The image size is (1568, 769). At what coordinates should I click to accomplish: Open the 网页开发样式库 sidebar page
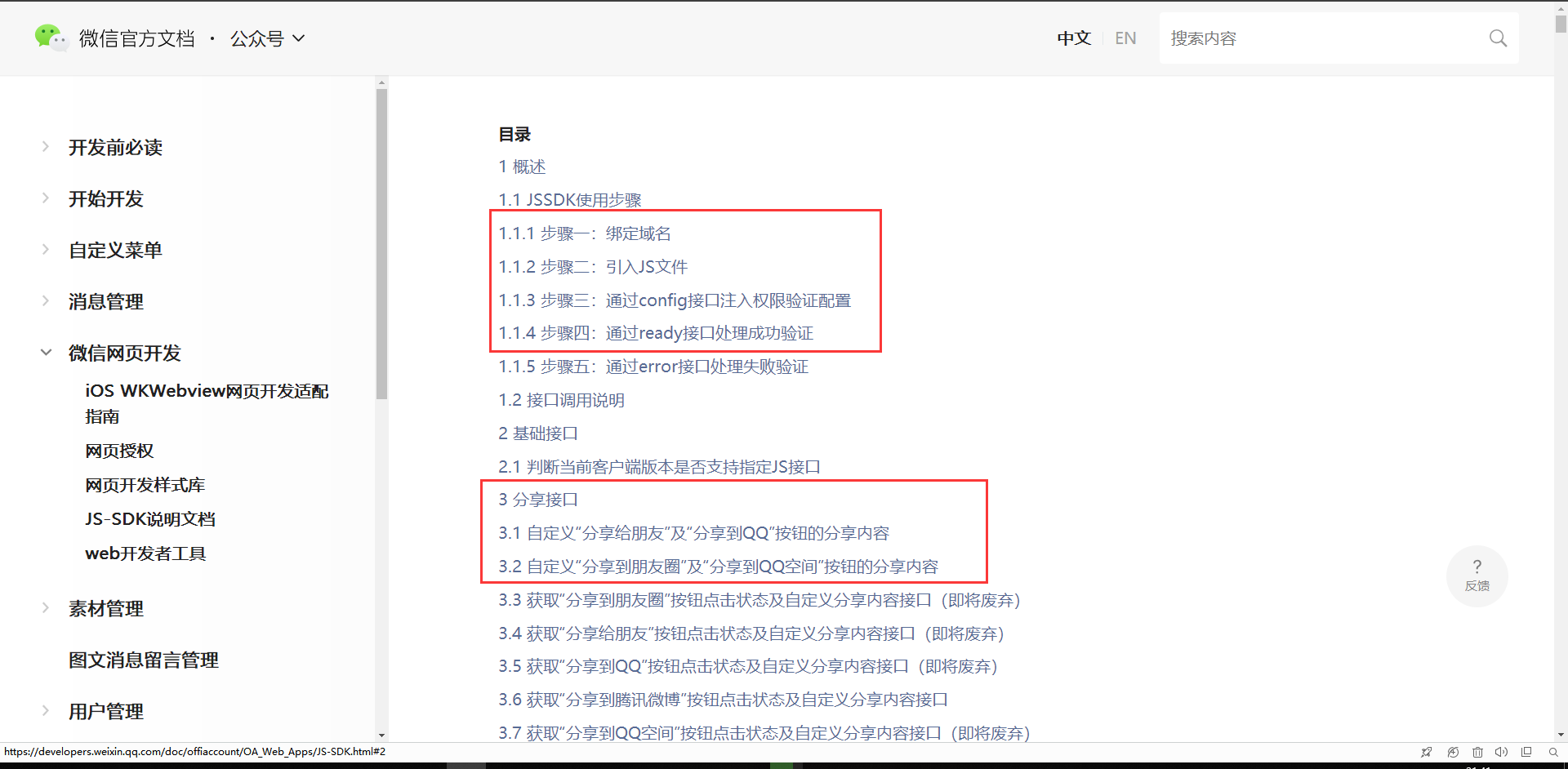pos(145,486)
